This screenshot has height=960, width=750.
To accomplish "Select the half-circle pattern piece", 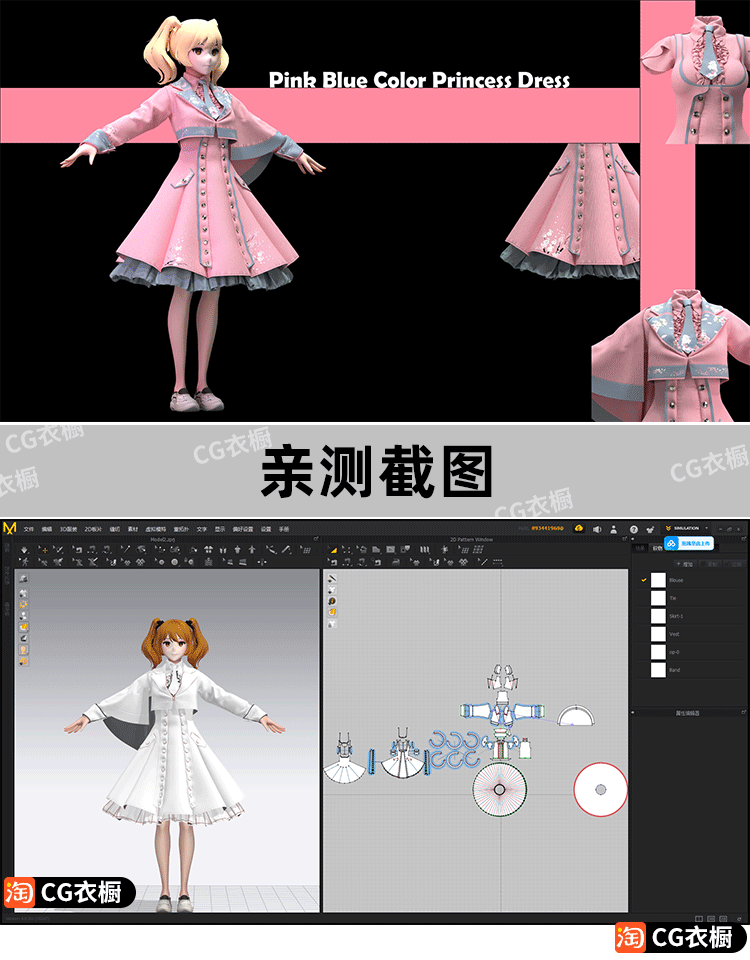I will point(577,715).
